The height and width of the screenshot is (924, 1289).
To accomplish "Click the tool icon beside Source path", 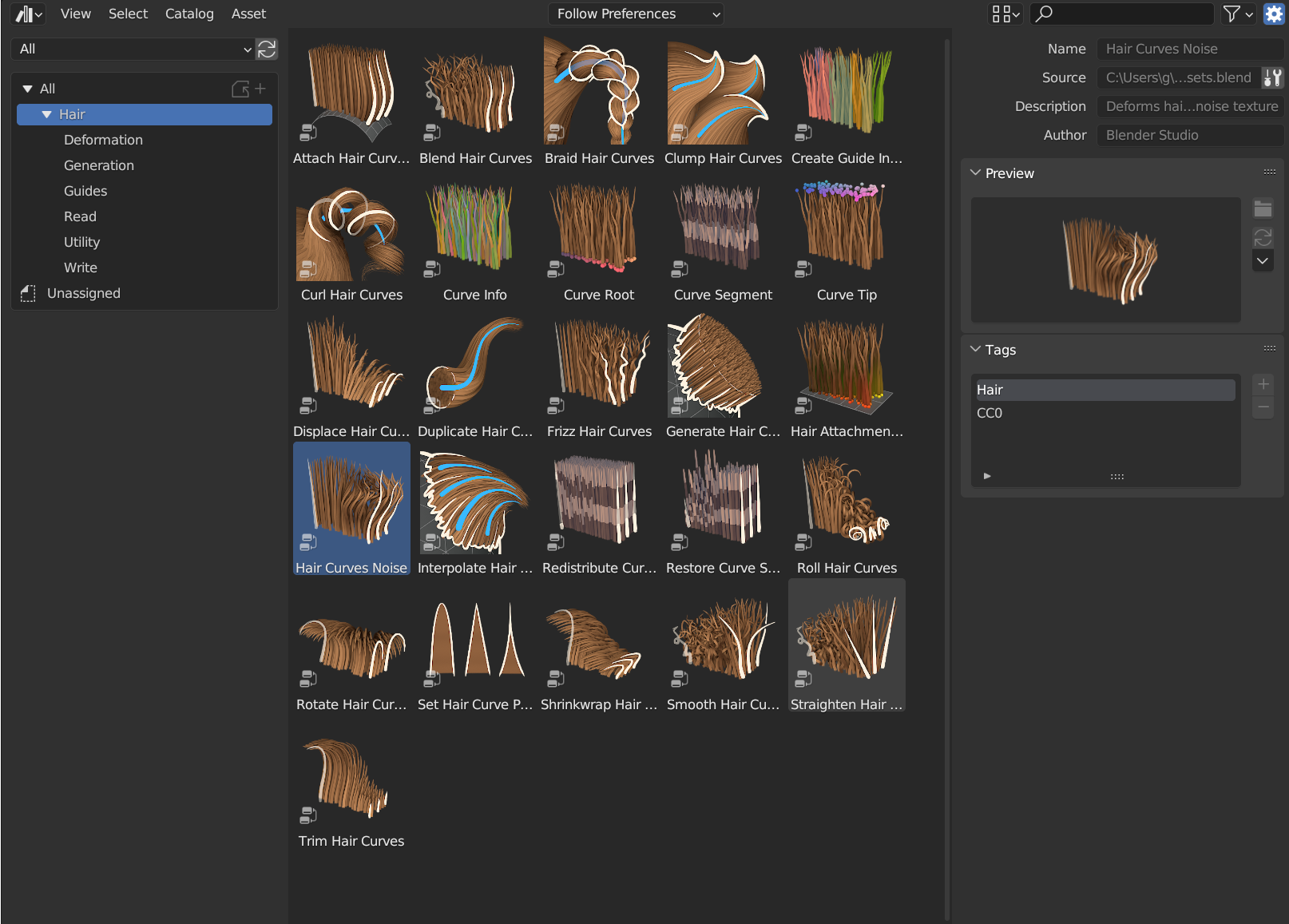I will 1272,77.
